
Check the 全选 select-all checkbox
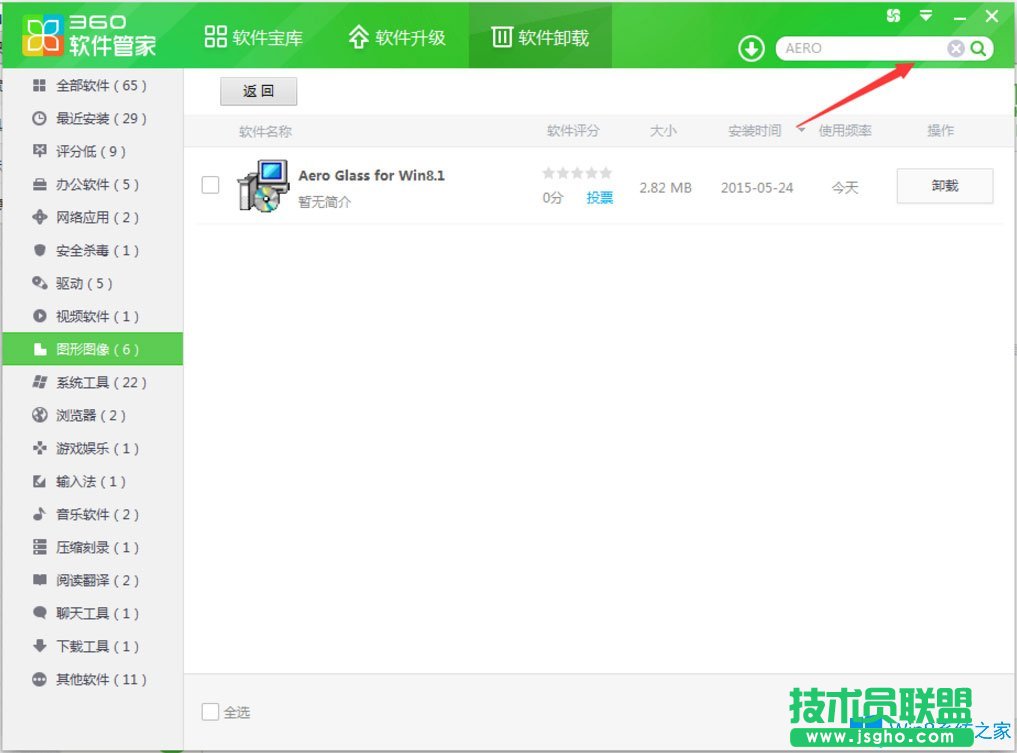(210, 711)
